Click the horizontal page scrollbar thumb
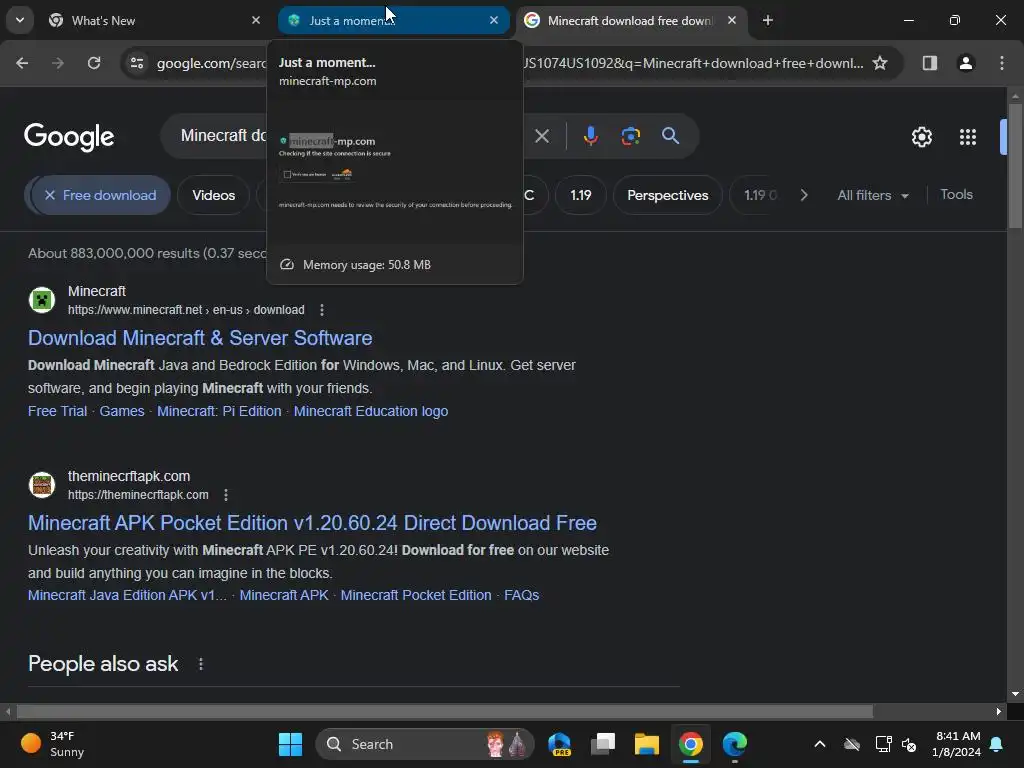Image resolution: width=1024 pixels, height=768 pixels. point(445,711)
